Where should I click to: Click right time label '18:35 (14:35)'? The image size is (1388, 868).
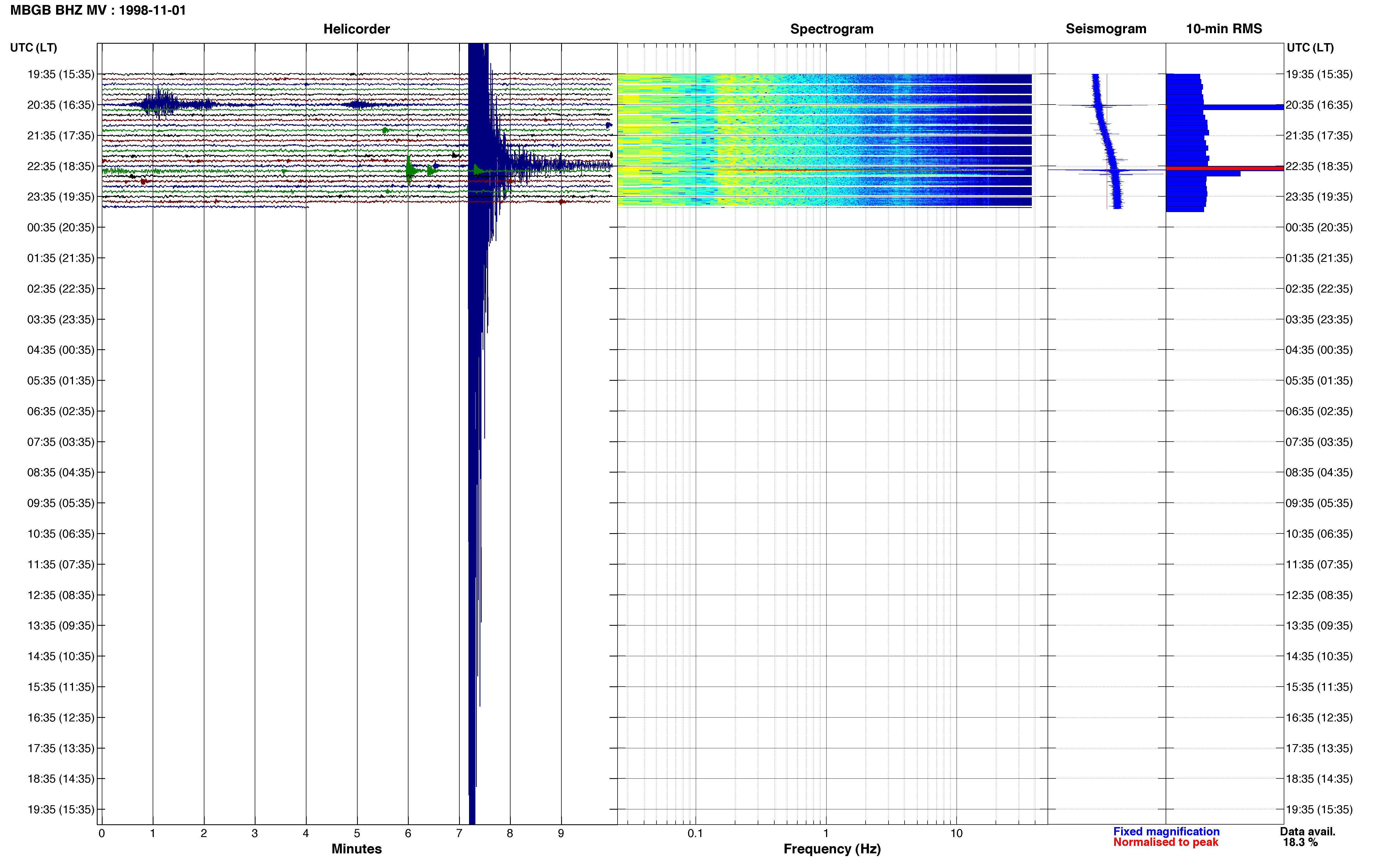[x=1319, y=778]
